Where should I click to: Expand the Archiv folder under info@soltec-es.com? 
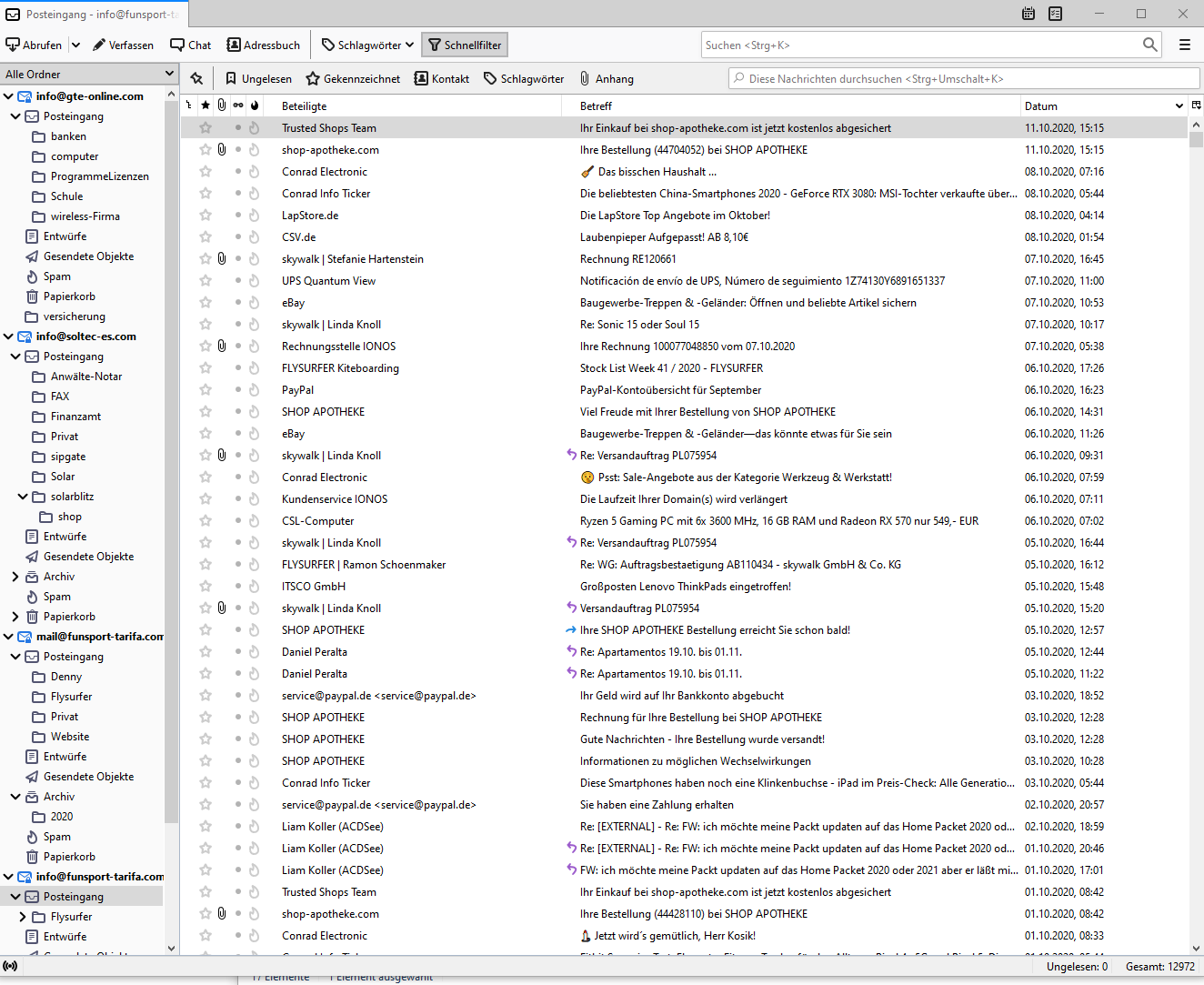click(x=15, y=577)
